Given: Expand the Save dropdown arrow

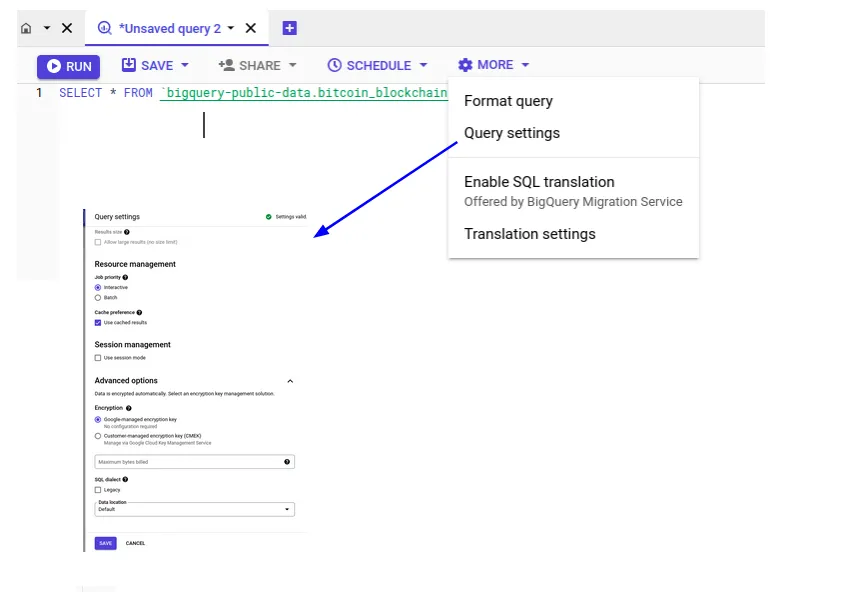Looking at the screenshot, I should coord(185,65).
